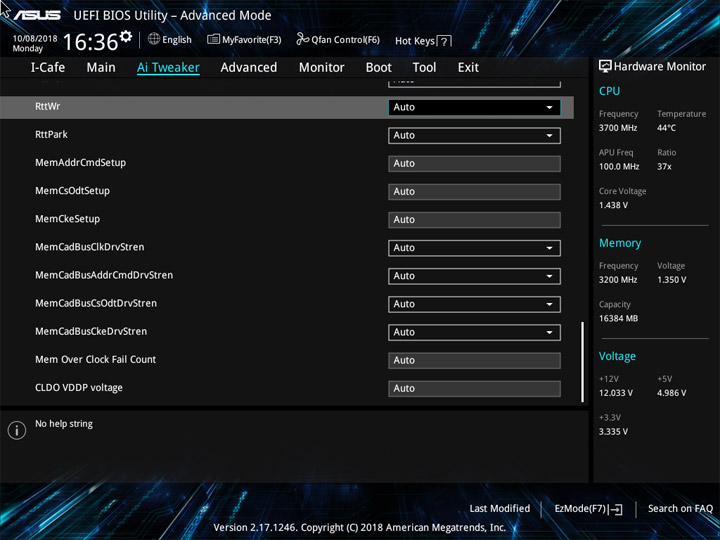Click the Hardware Monitor display icon
Screen dimensions: 720x540
[605, 66]
